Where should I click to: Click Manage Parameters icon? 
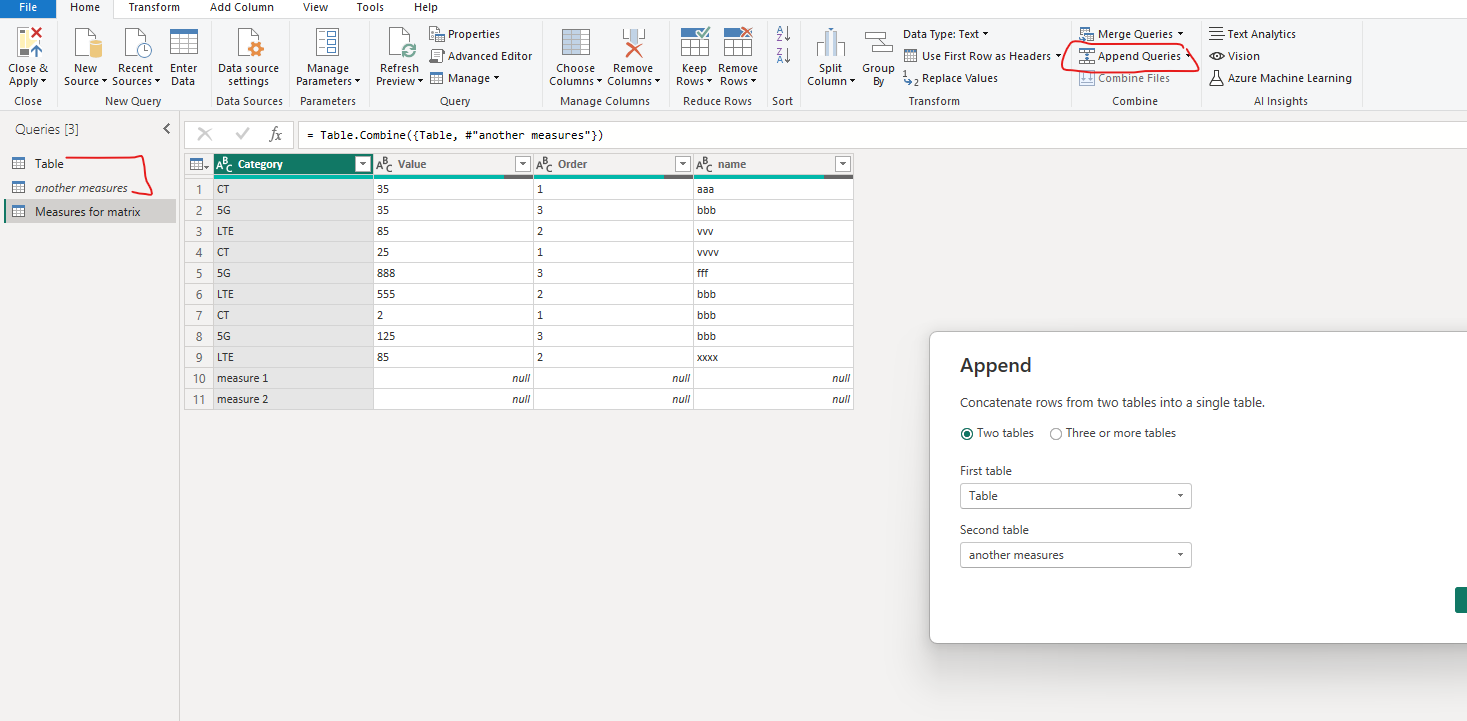click(x=327, y=44)
